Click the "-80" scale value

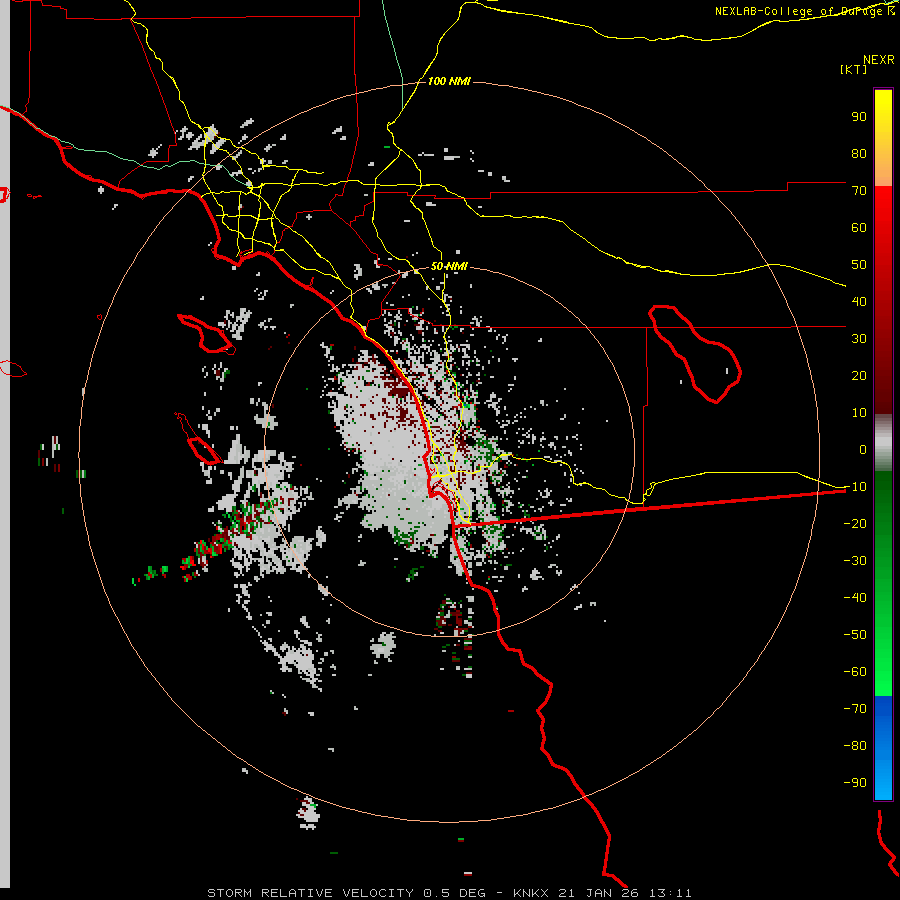[855, 746]
